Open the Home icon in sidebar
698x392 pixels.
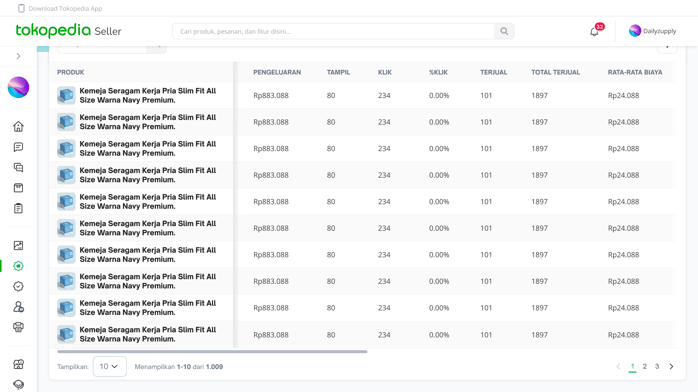(18, 126)
